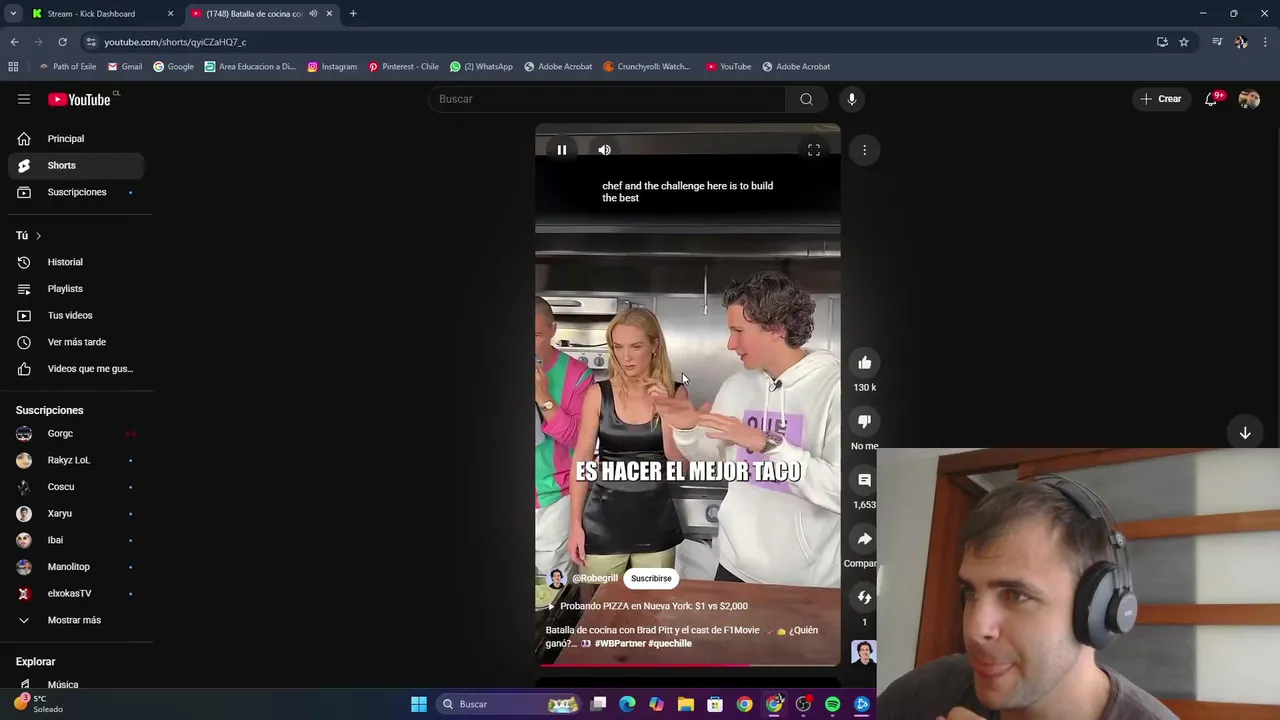Image resolution: width=1280 pixels, height=720 pixels.
Task: Select Principal in the sidebar
Action: pyautogui.click(x=75, y=139)
